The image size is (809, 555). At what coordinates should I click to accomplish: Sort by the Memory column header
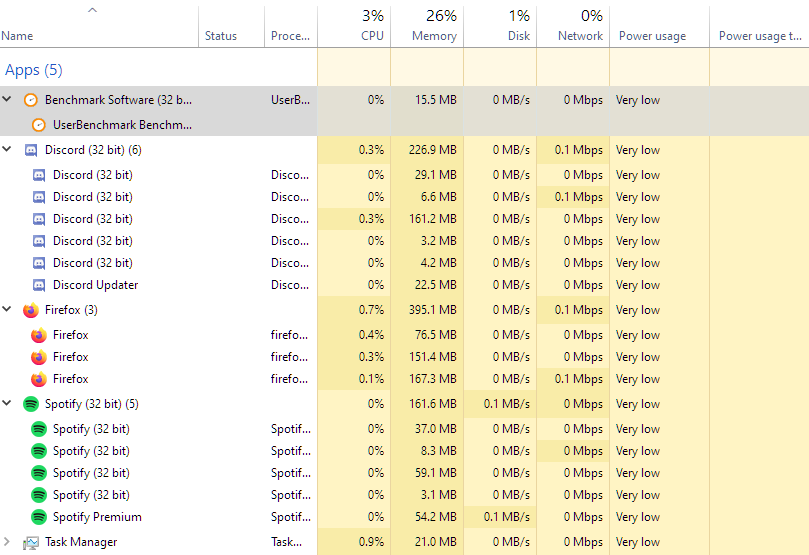(427, 27)
